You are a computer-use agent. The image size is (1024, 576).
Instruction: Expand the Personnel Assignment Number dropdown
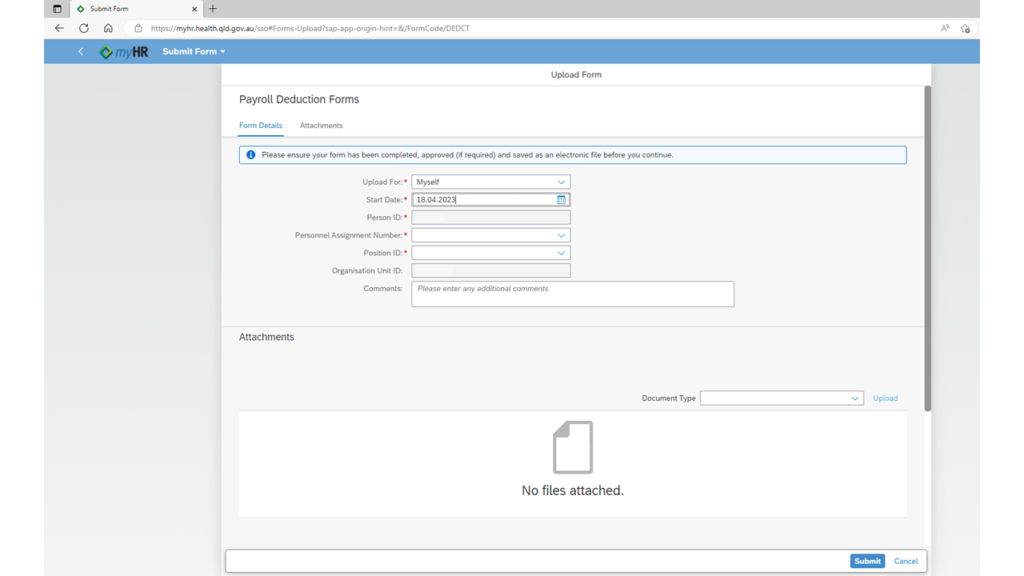(561, 236)
